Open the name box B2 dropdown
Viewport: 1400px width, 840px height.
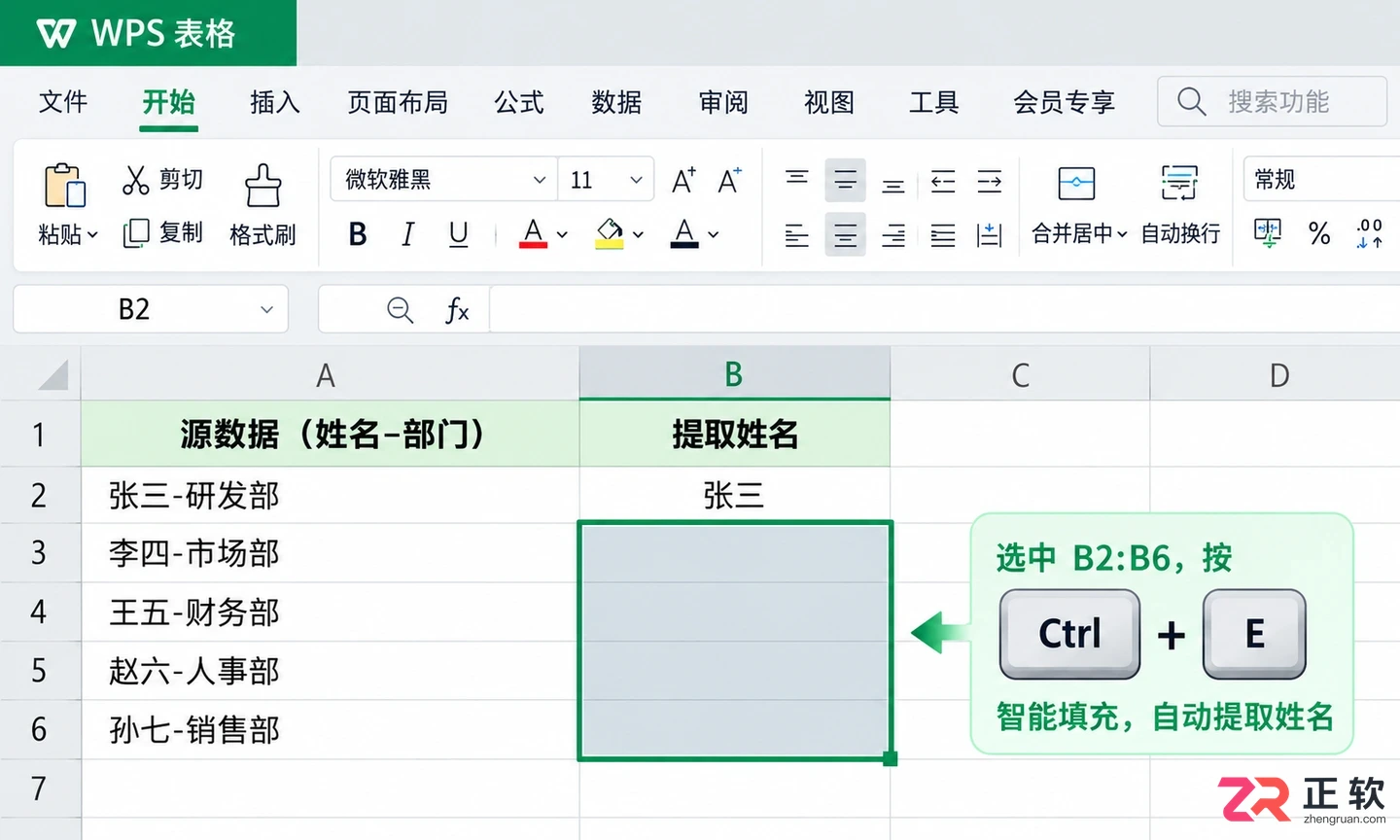[x=266, y=310]
